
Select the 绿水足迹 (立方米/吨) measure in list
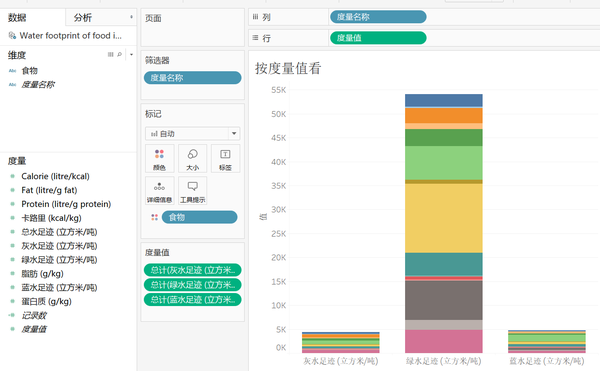pos(59,260)
